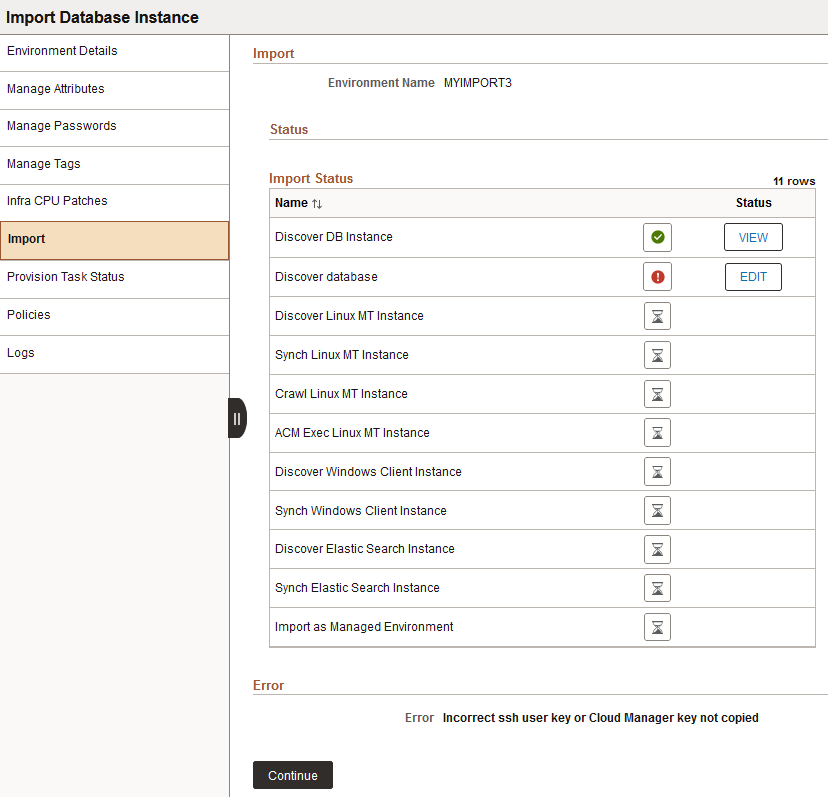Image resolution: width=828 pixels, height=797 pixels.
Task: Click hourglass icon for Discover Elastic Search Instance
Action: [657, 549]
